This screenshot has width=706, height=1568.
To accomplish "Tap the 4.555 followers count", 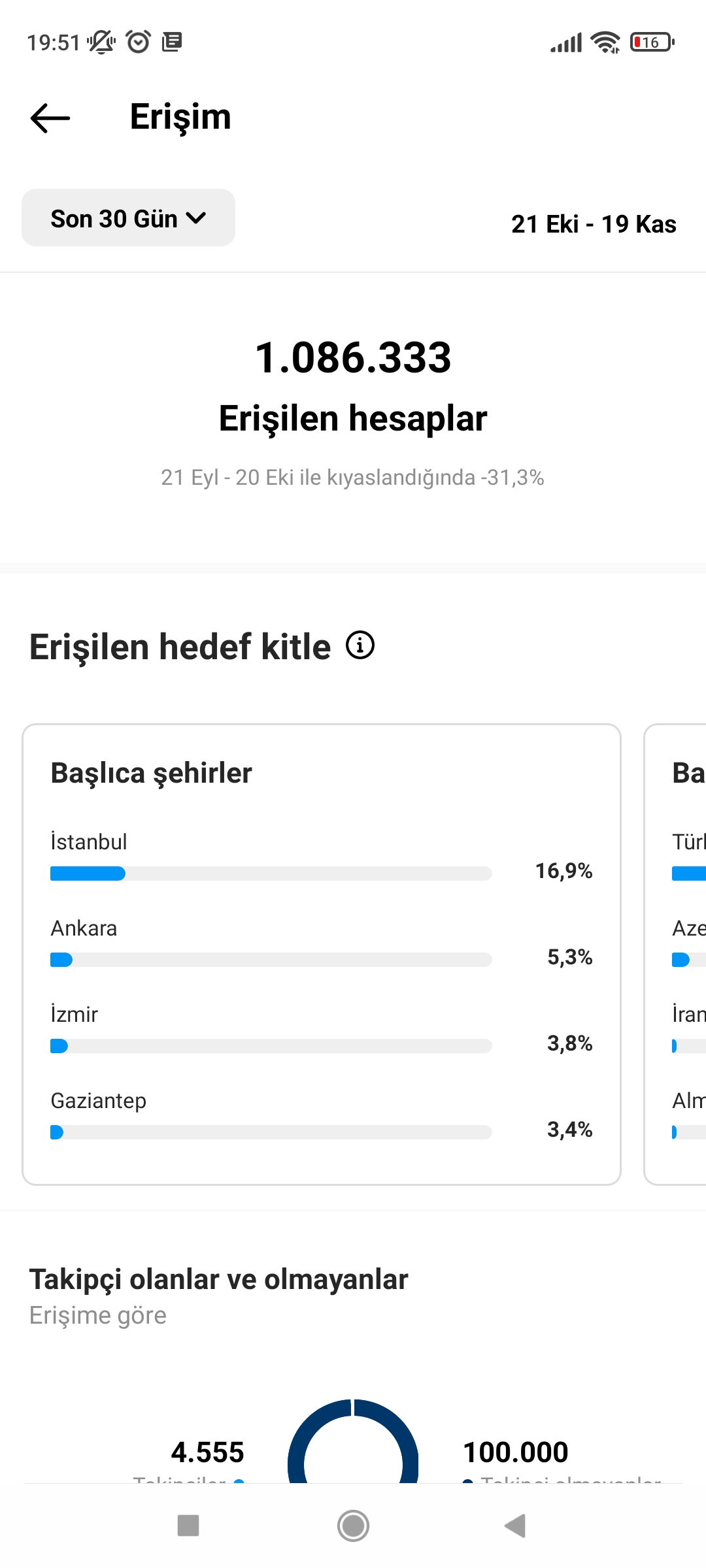I will pyautogui.click(x=207, y=1452).
